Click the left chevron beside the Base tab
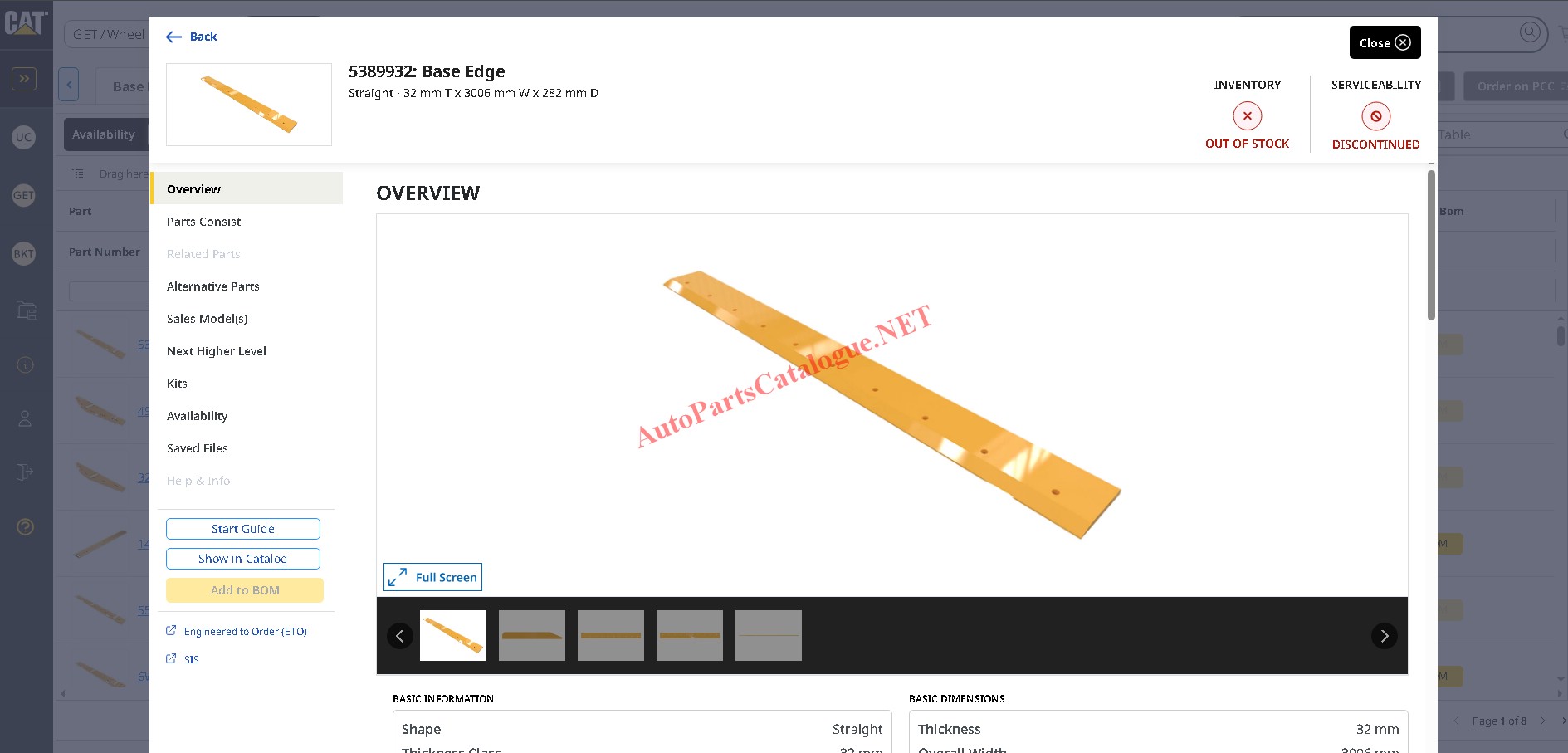 coord(69,85)
